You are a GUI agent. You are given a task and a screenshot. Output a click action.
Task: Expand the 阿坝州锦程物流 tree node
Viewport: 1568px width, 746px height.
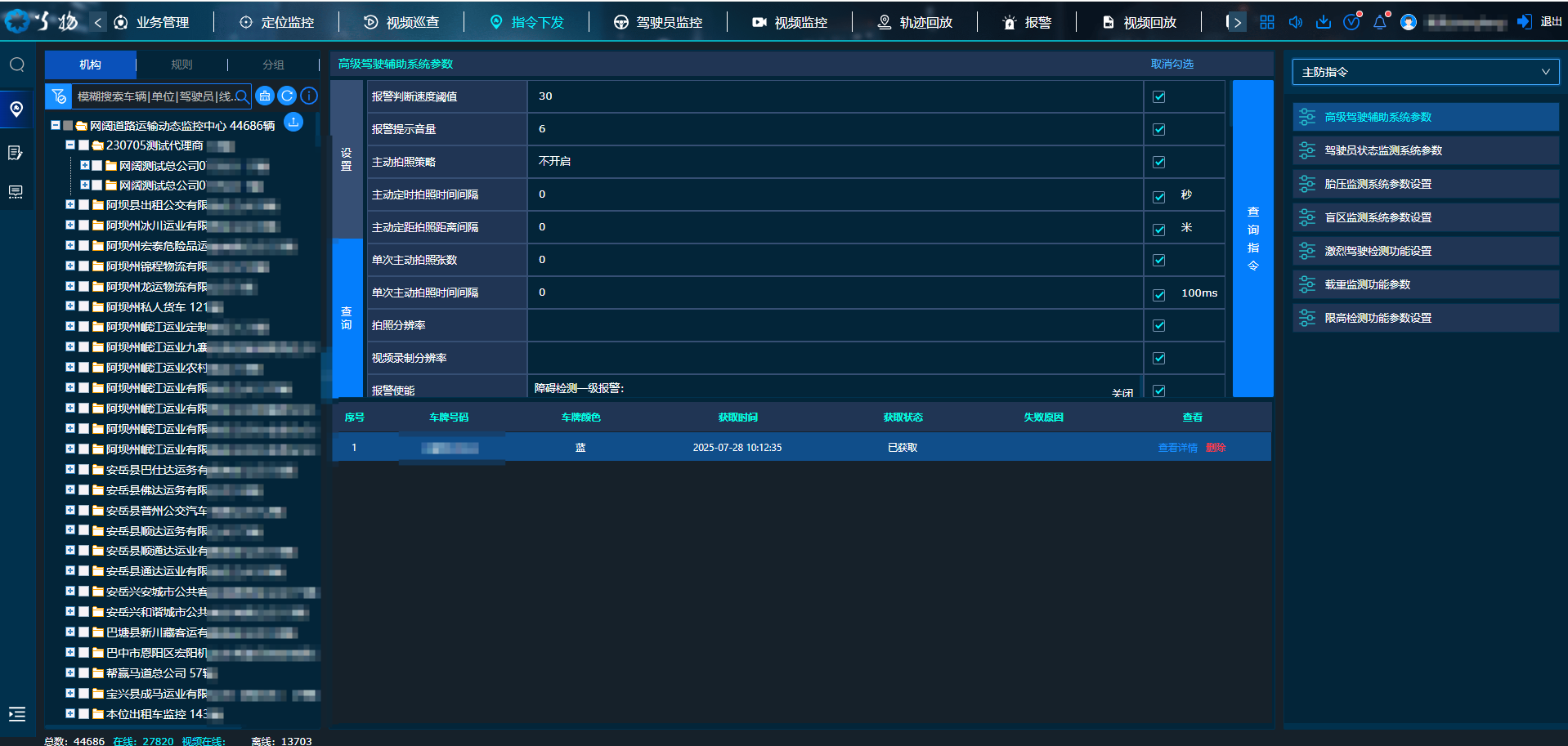[70, 266]
